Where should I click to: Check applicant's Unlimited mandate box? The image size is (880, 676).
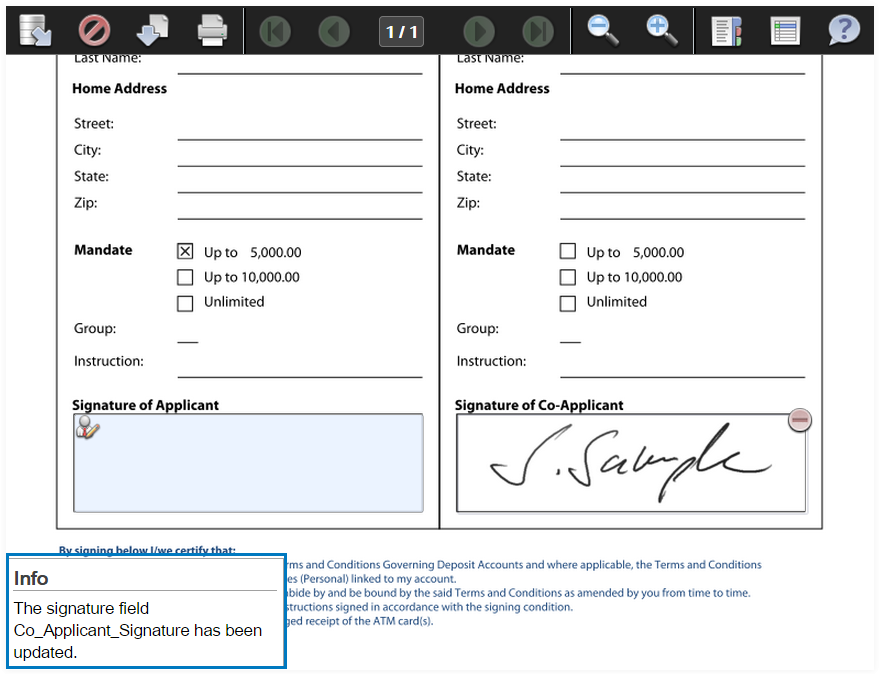[185, 303]
